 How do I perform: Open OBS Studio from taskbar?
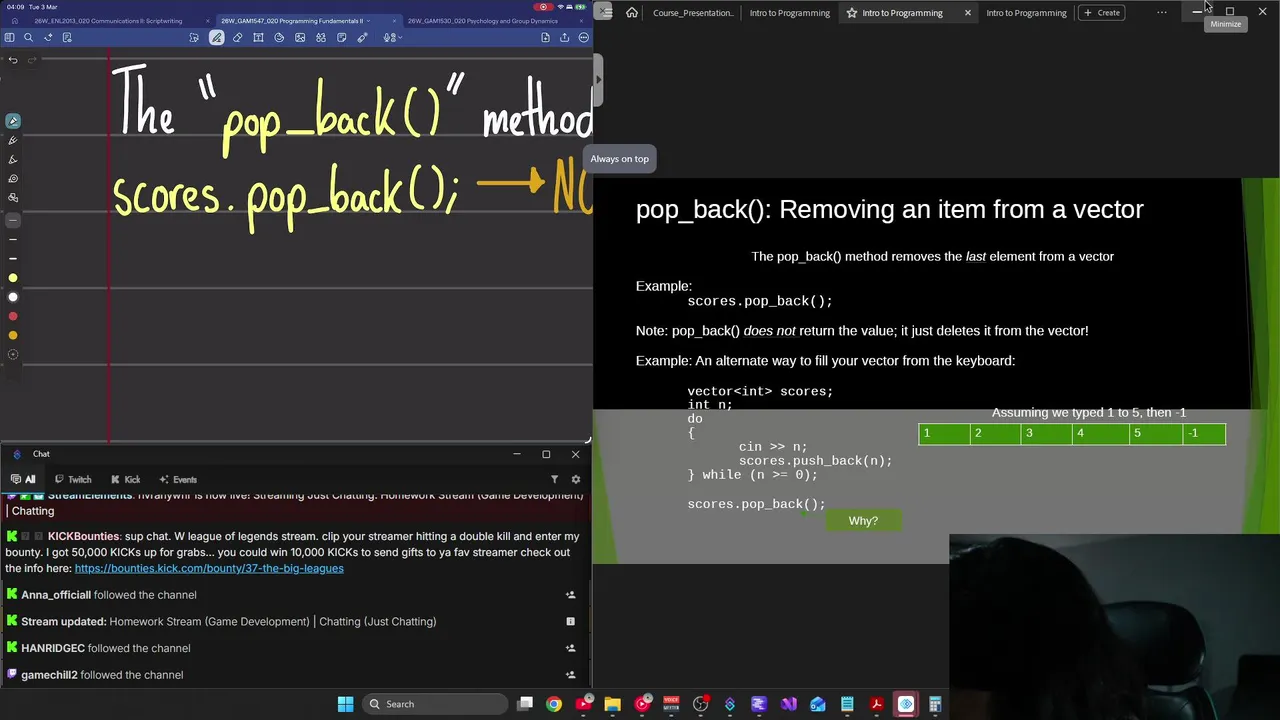pyautogui.click(x=700, y=704)
